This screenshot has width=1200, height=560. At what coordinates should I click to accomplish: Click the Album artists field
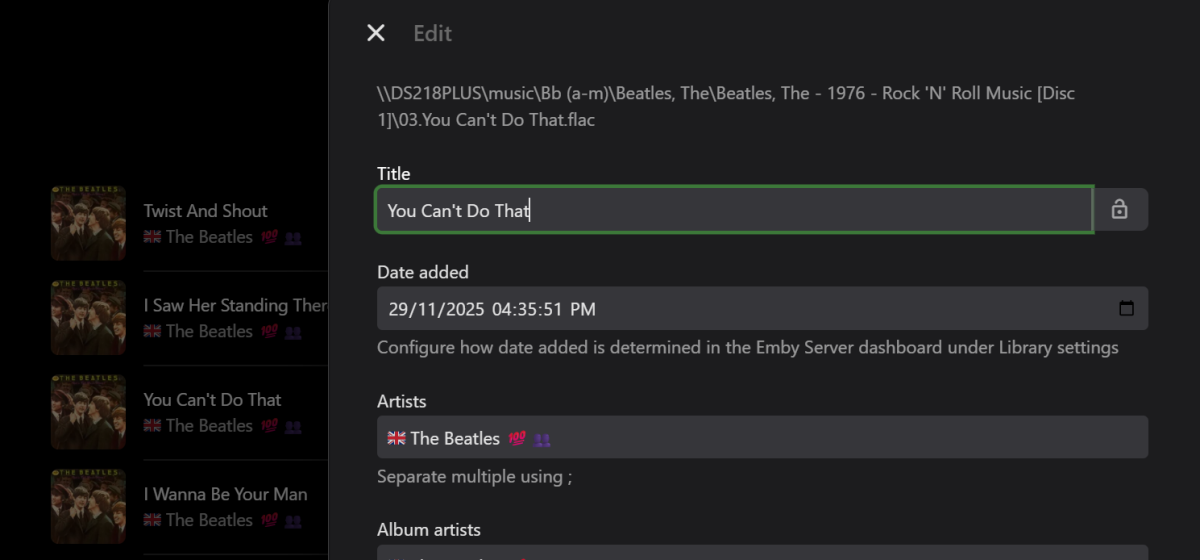762,552
